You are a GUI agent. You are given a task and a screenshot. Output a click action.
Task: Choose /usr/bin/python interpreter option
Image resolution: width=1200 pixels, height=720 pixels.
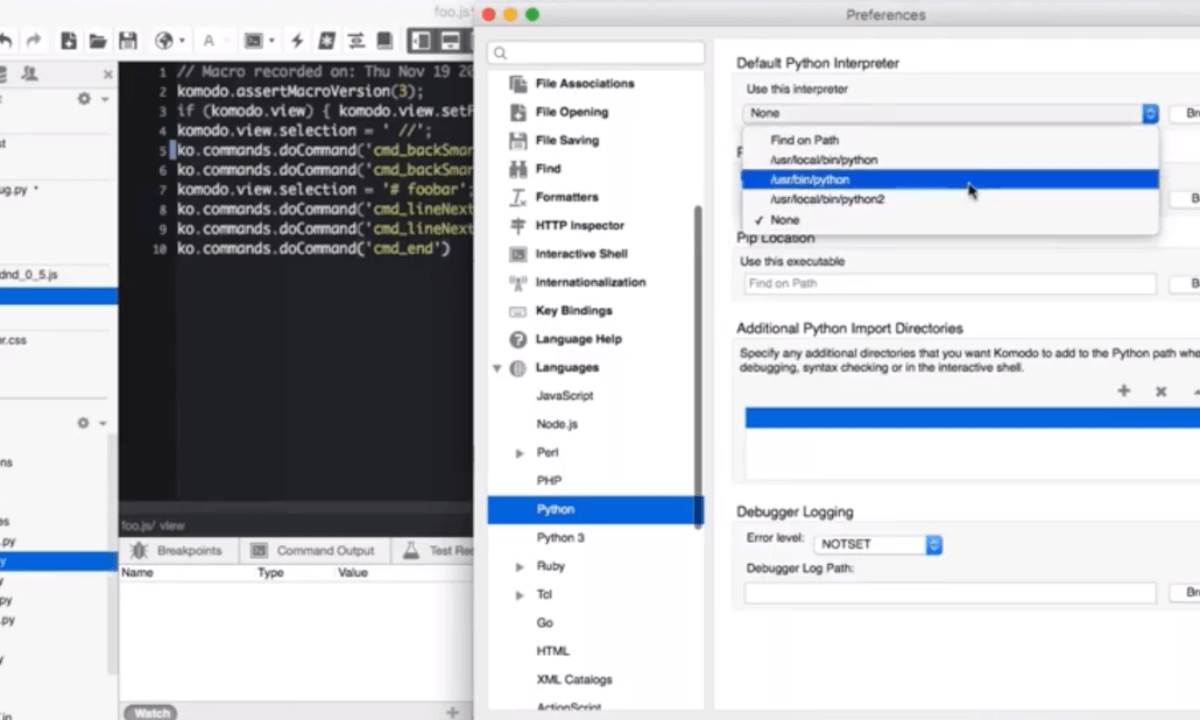tap(950, 180)
